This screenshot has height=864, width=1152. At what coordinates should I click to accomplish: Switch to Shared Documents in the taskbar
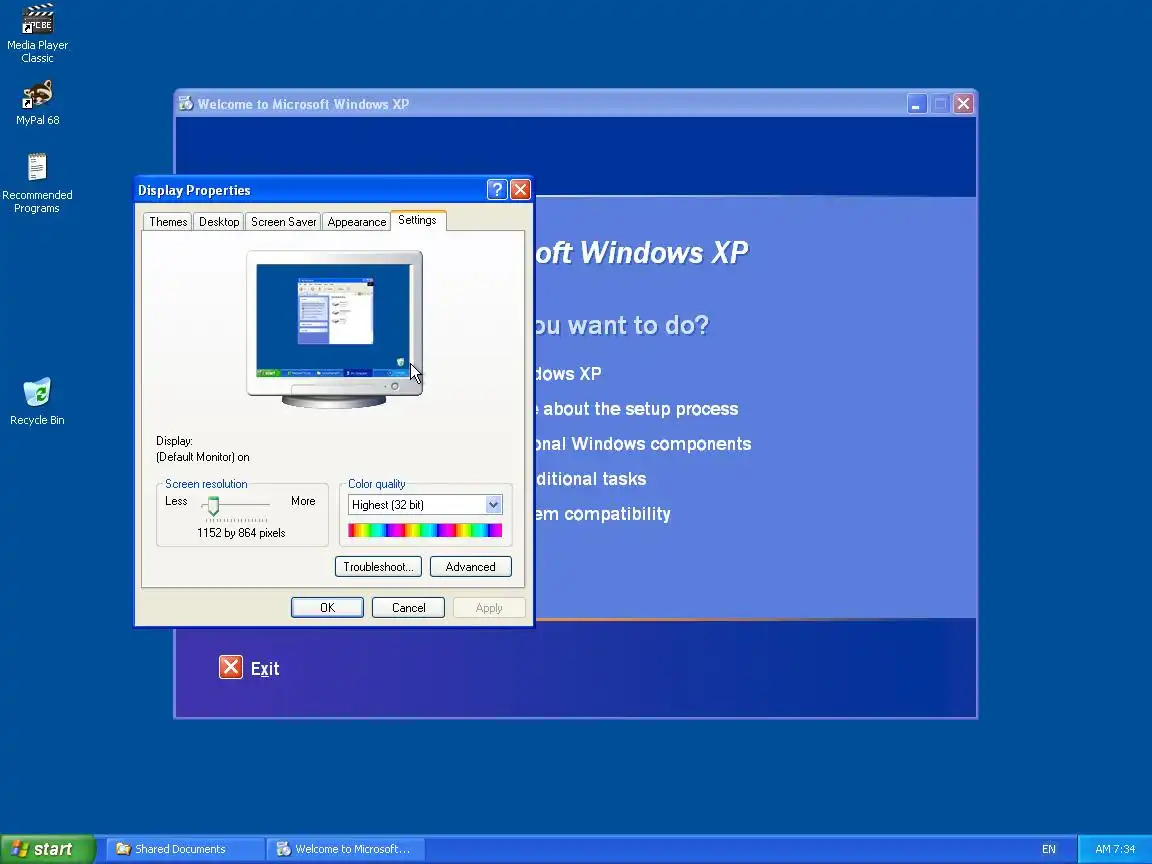(185, 849)
